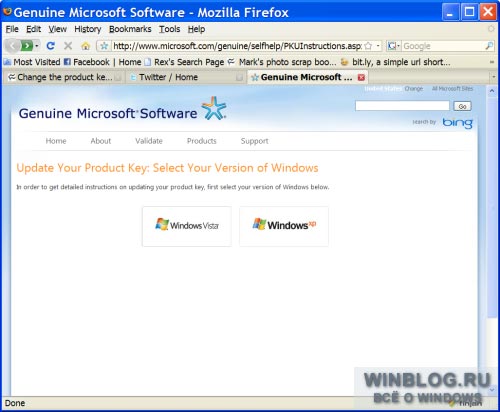Image resolution: width=500 pixels, height=412 pixels.
Task: Bookmark this page with the star outline
Action: pyautogui.click(x=368, y=46)
